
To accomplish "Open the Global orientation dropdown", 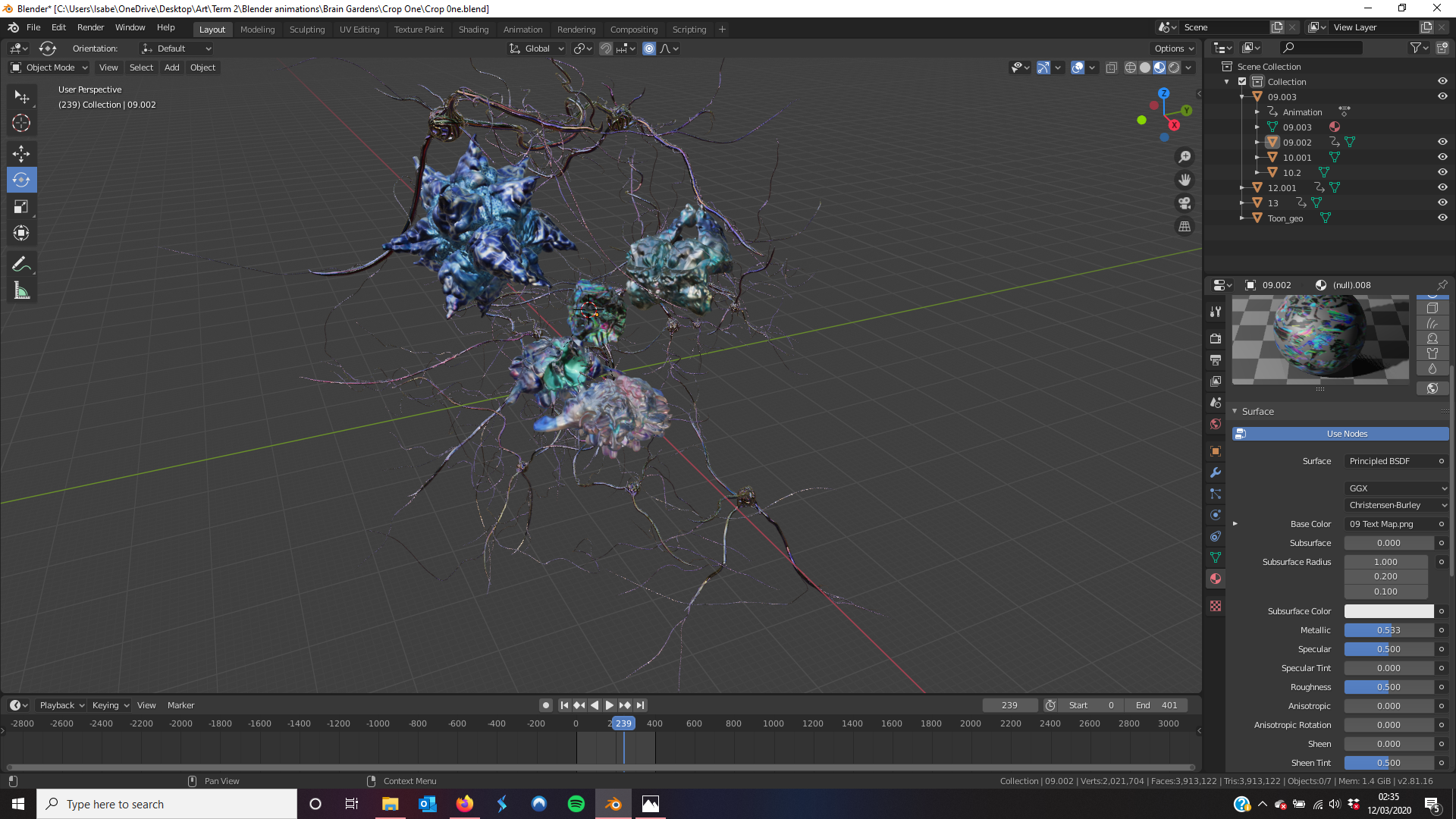I will 537,49.
